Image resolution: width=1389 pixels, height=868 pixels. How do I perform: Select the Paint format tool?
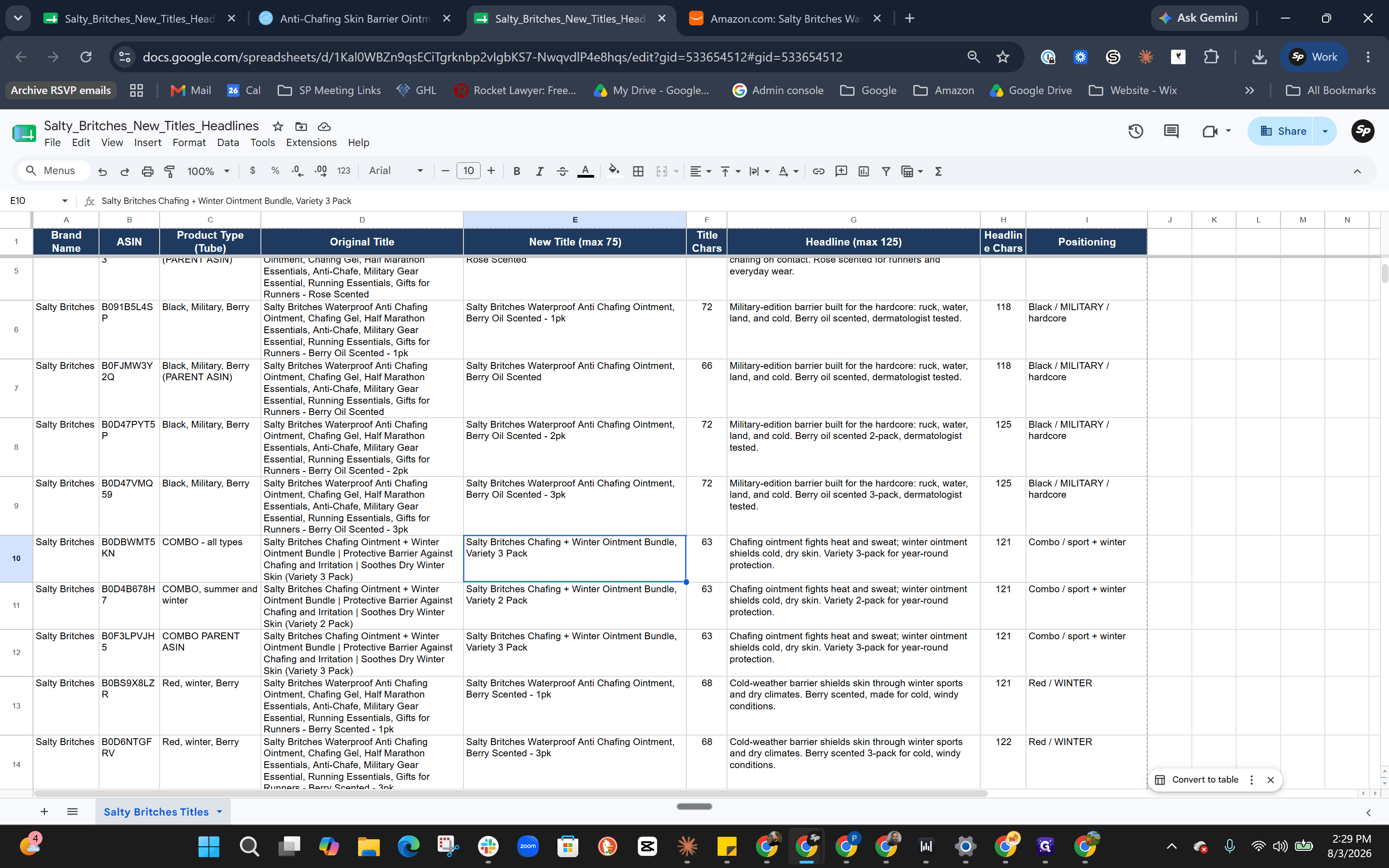pos(169,171)
